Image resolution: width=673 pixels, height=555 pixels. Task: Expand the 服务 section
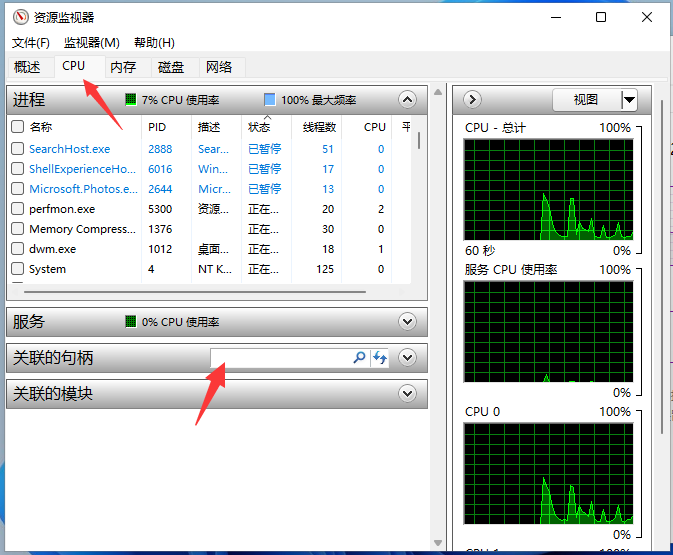(406, 322)
